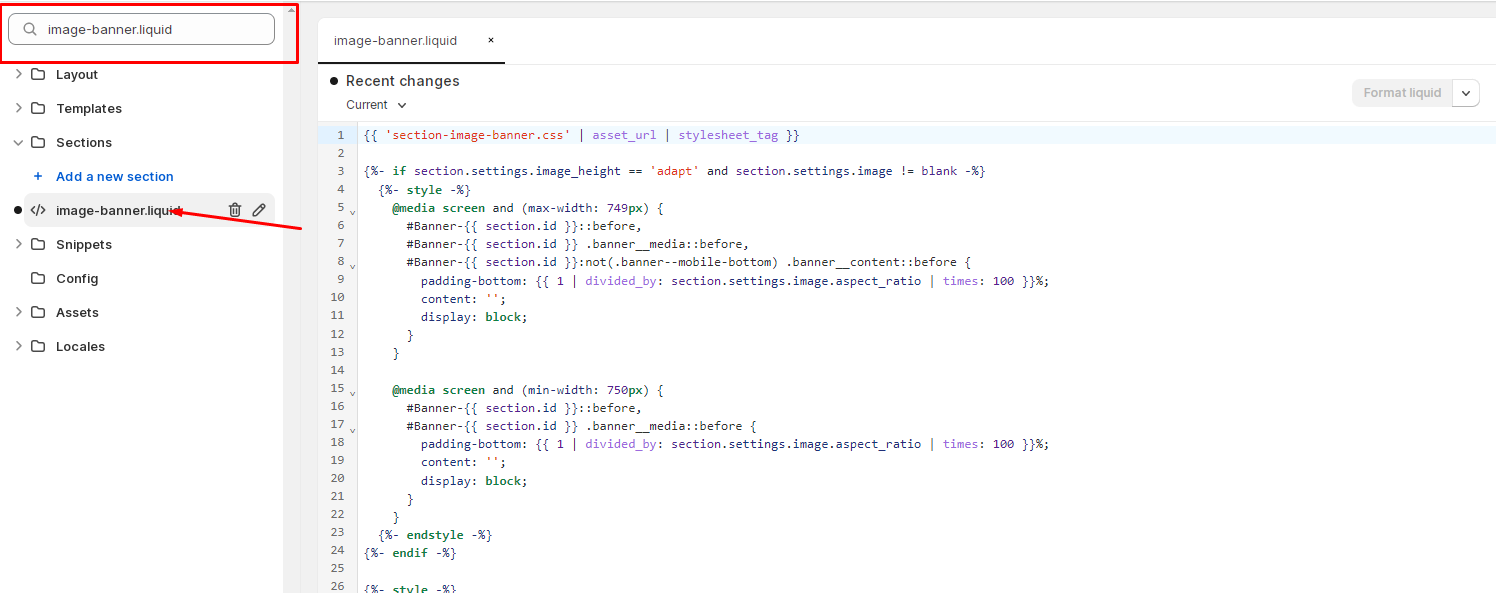Expand the Snippets folder chevron
Image resolution: width=1496 pixels, height=593 pixels.
[x=18, y=244]
